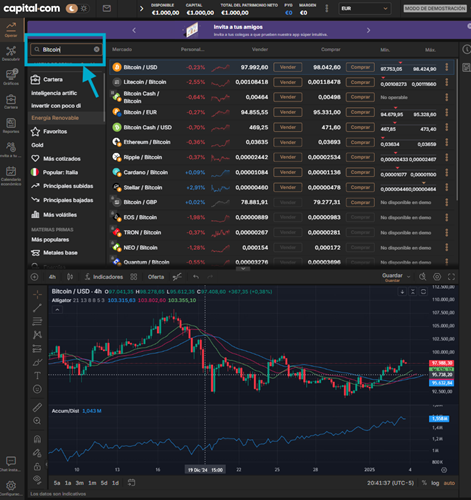Open the Cartera icon in left sidebar
Image resolution: width=471 pixels, height=500 pixels.
[11, 102]
